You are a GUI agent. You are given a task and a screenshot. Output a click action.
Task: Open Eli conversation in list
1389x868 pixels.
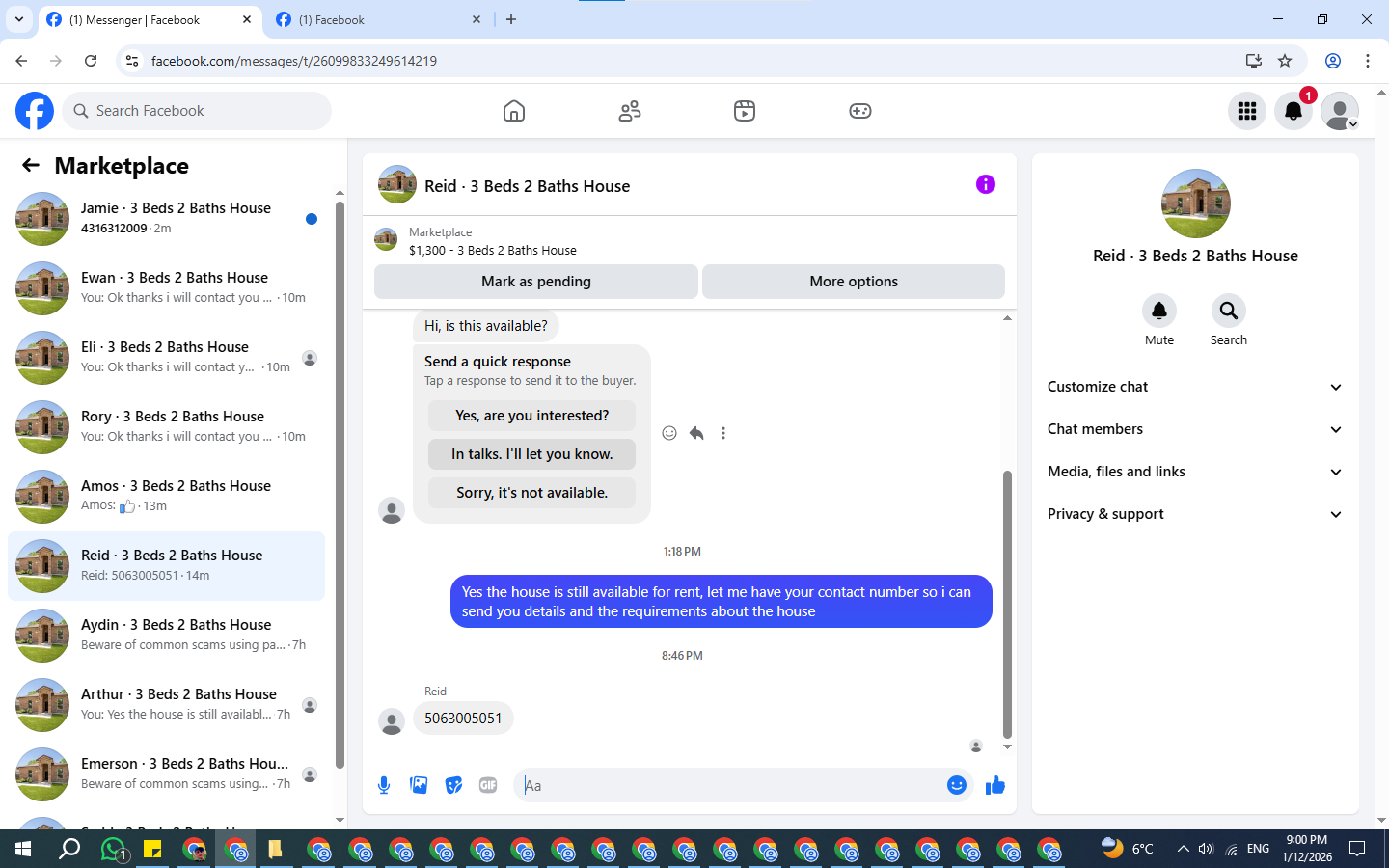(x=166, y=358)
